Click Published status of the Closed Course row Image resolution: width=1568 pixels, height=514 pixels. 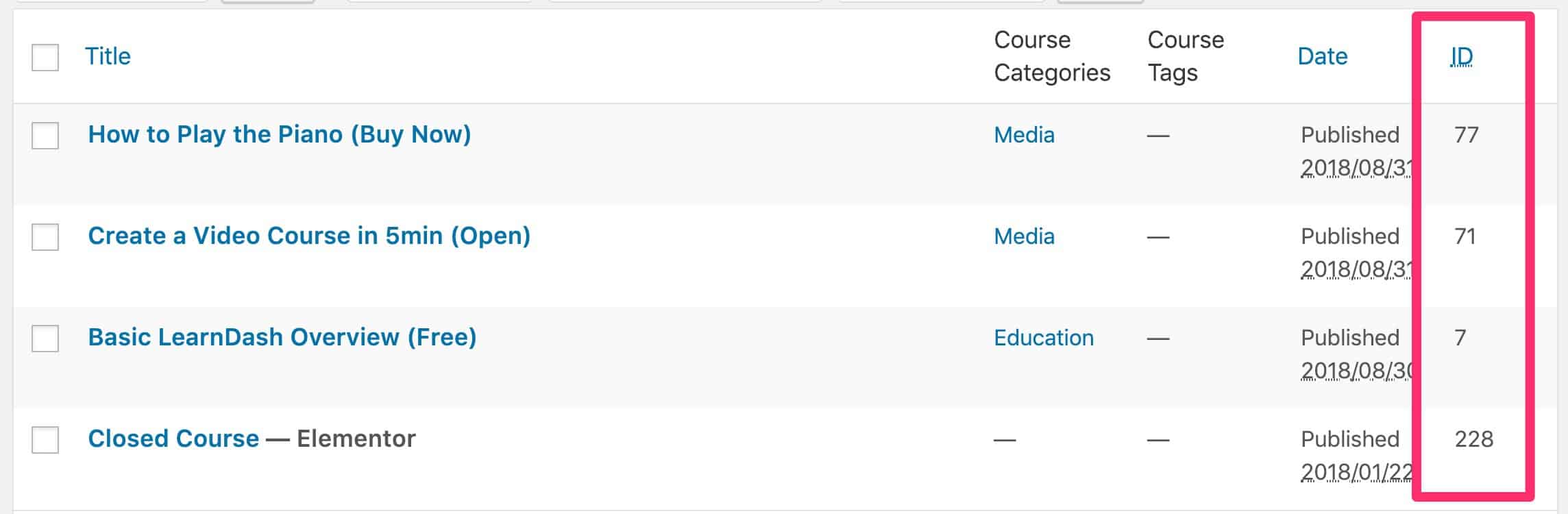(1351, 438)
